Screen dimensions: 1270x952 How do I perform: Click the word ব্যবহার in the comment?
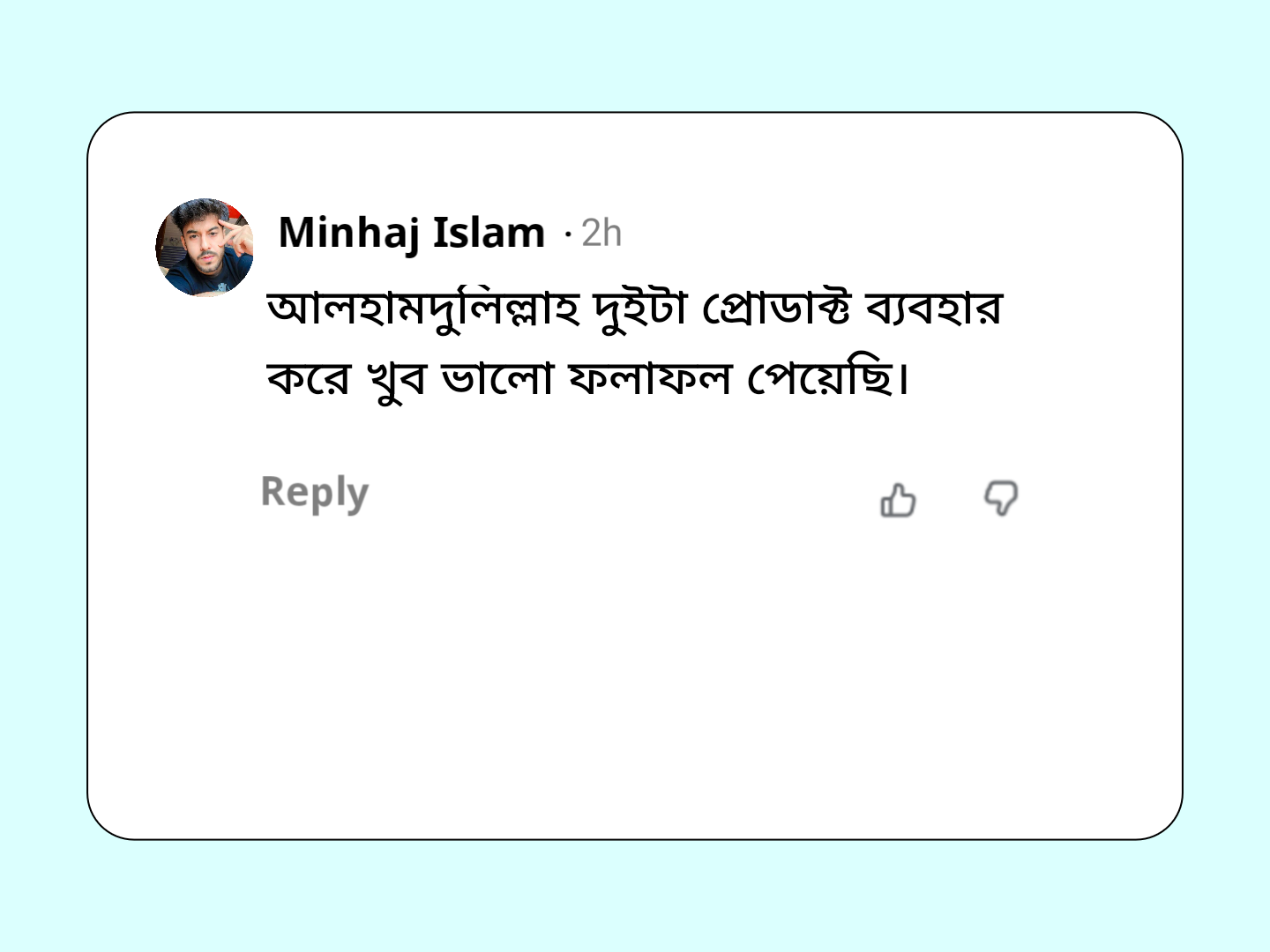pos(934,309)
